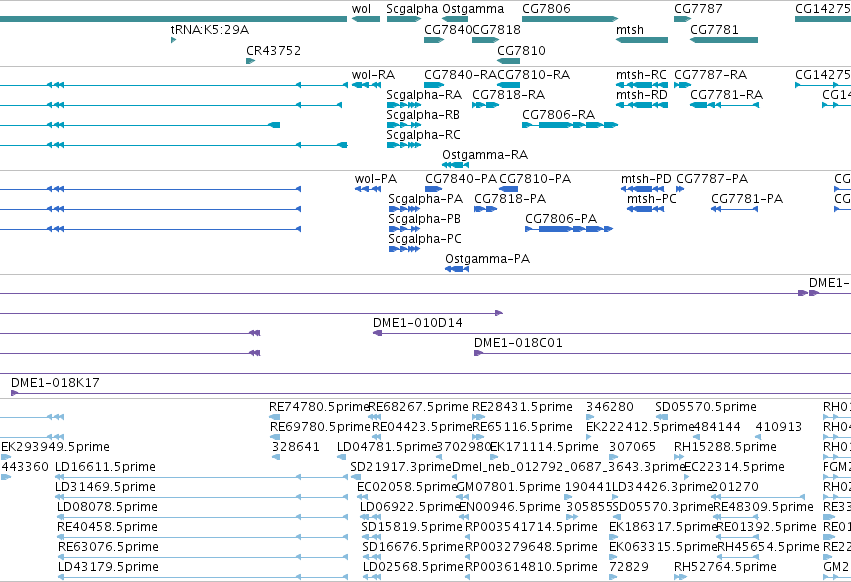The image size is (851, 582).
Task: Click the Scgalpha-PB protein label
Action: 424,219
